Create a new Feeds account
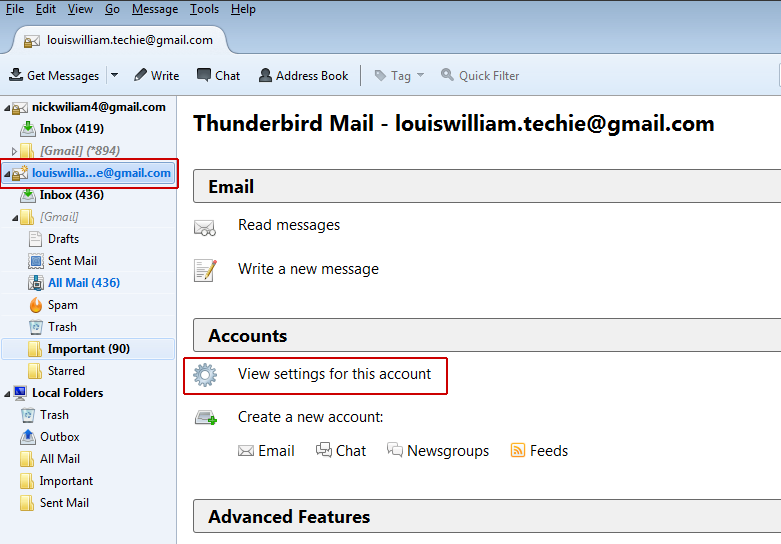Screen dimensions: 781x544 tap(539, 451)
